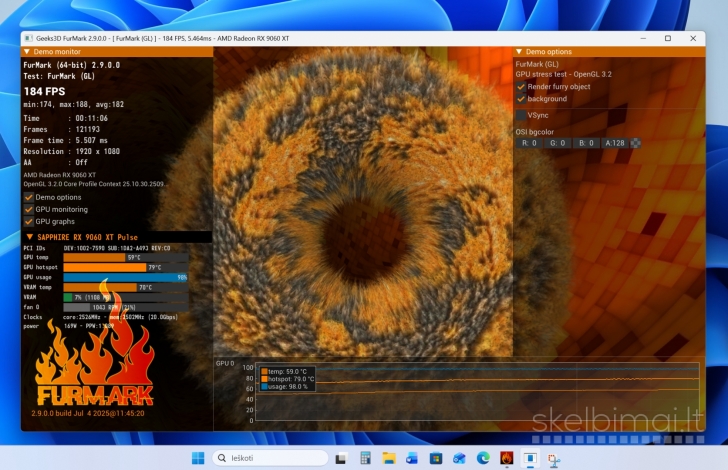Open Task View from the taskbar
728x470 pixels.
pyautogui.click(x=341, y=458)
